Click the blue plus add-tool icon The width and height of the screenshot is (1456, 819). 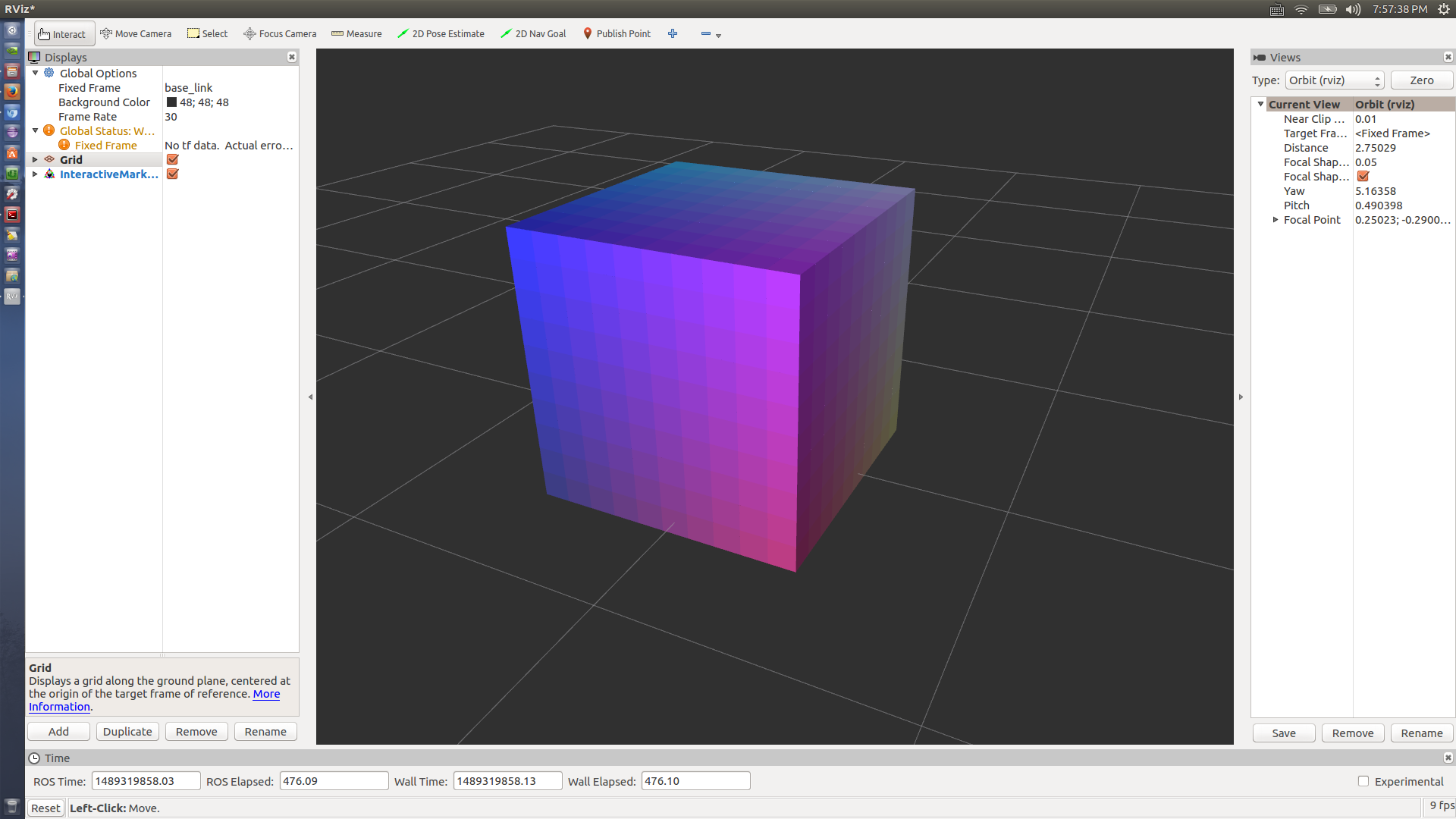[x=673, y=34]
